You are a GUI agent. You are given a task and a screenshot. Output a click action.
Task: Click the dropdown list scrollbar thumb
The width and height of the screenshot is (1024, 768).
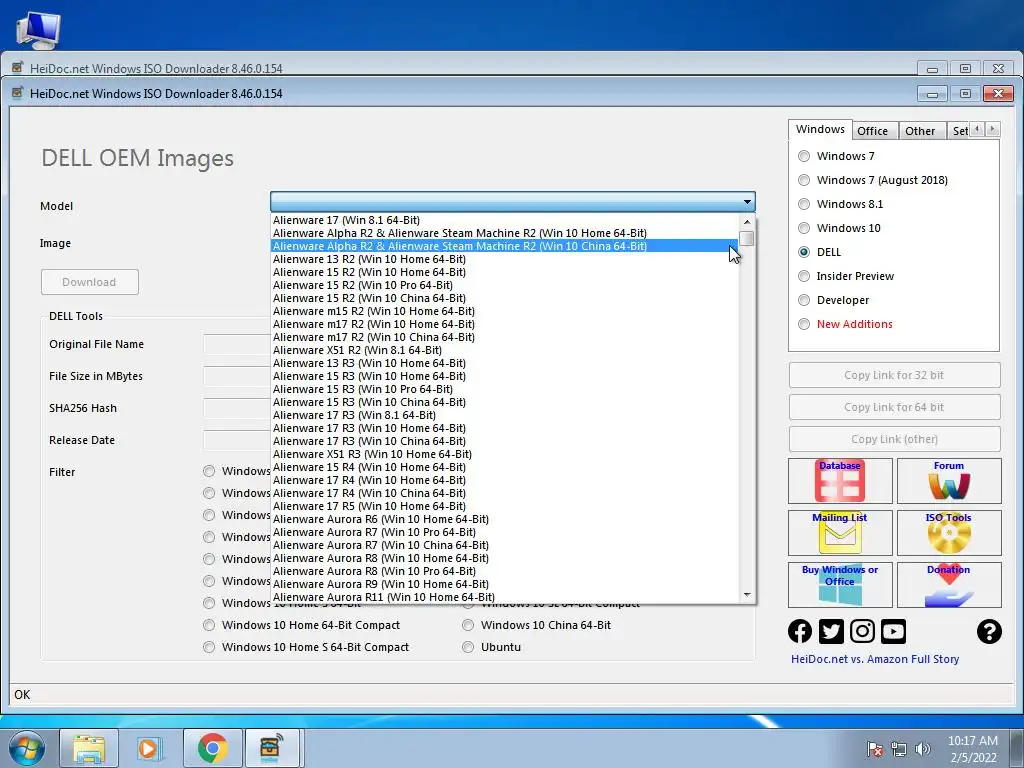(x=747, y=238)
